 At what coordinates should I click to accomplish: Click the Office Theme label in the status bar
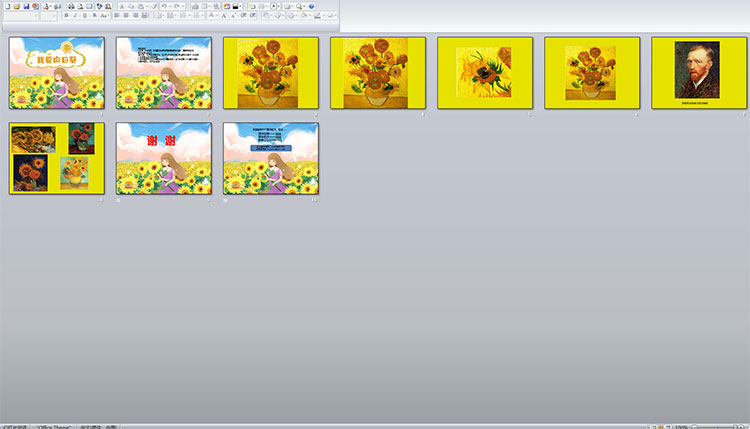54,427
